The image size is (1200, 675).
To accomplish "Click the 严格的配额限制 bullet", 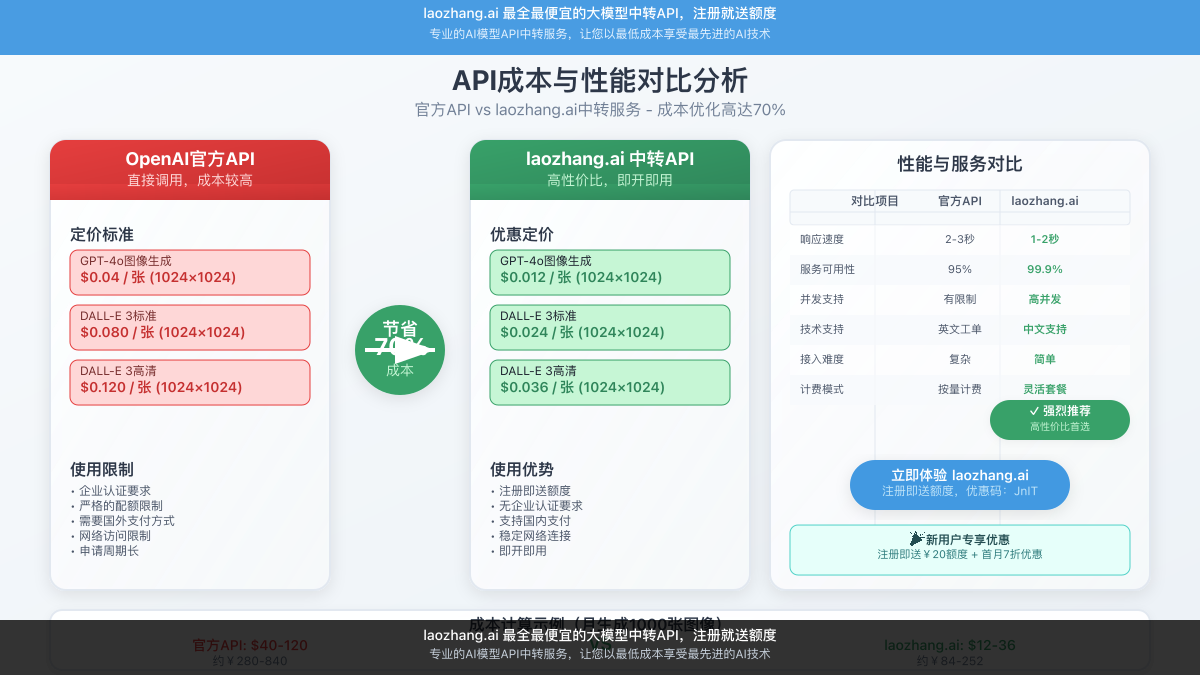I will pos(117,506).
